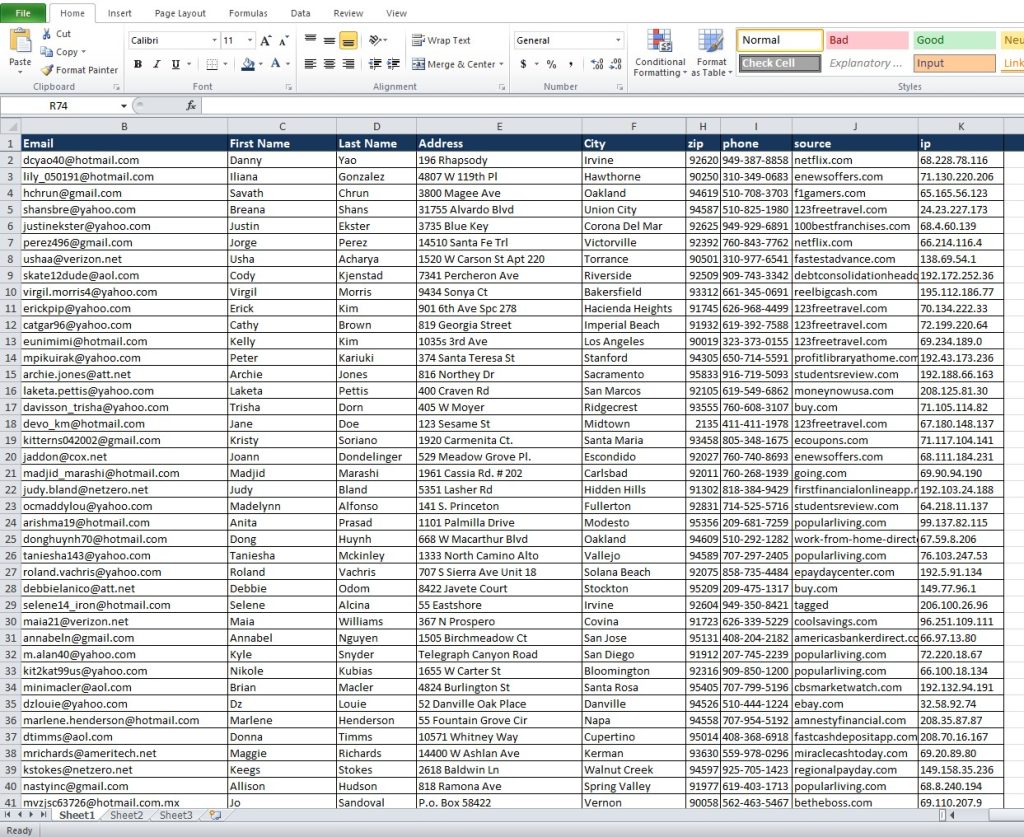Switch to the Page Layout tab
This screenshot has width=1024, height=837.
click(180, 13)
